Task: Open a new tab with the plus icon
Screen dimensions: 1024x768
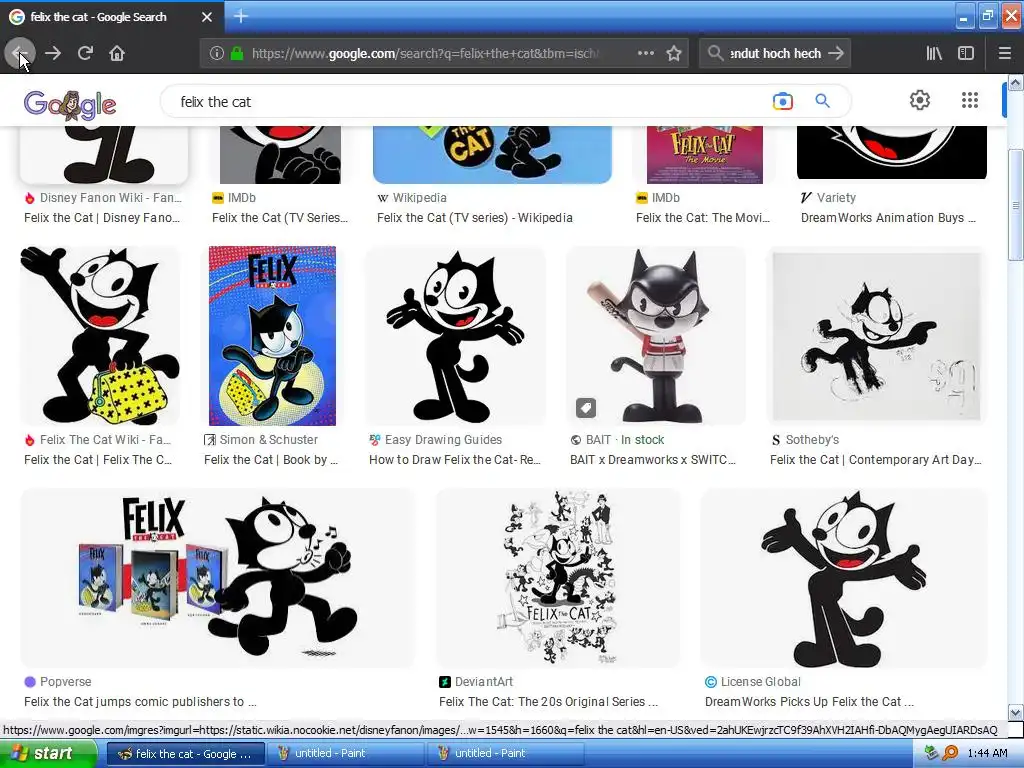Action: pyautogui.click(x=240, y=16)
